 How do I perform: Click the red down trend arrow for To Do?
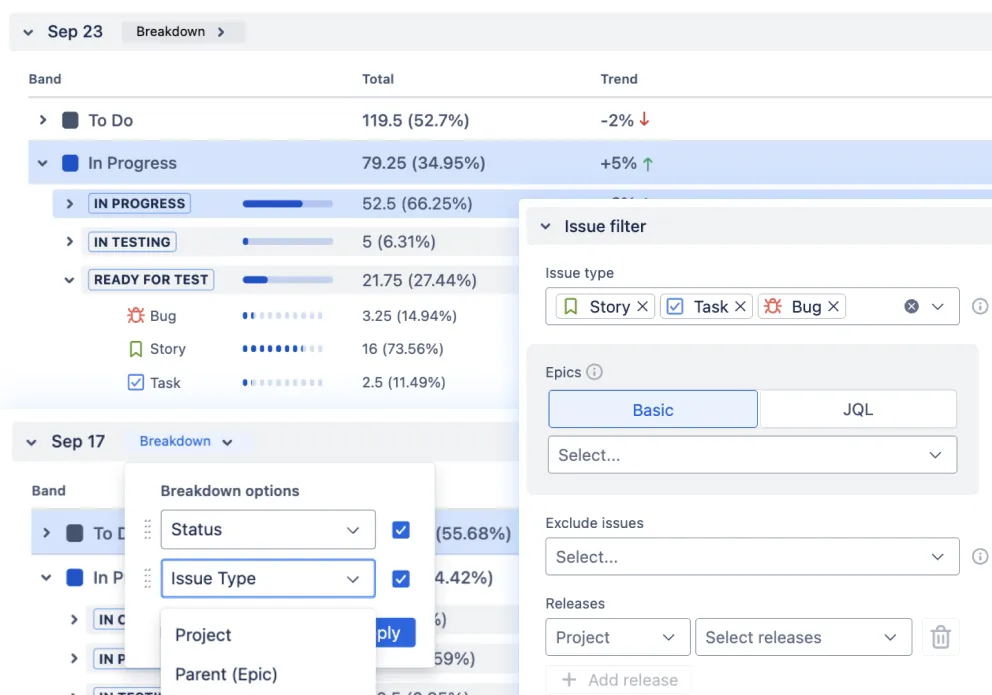pyautogui.click(x=644, y=120)
